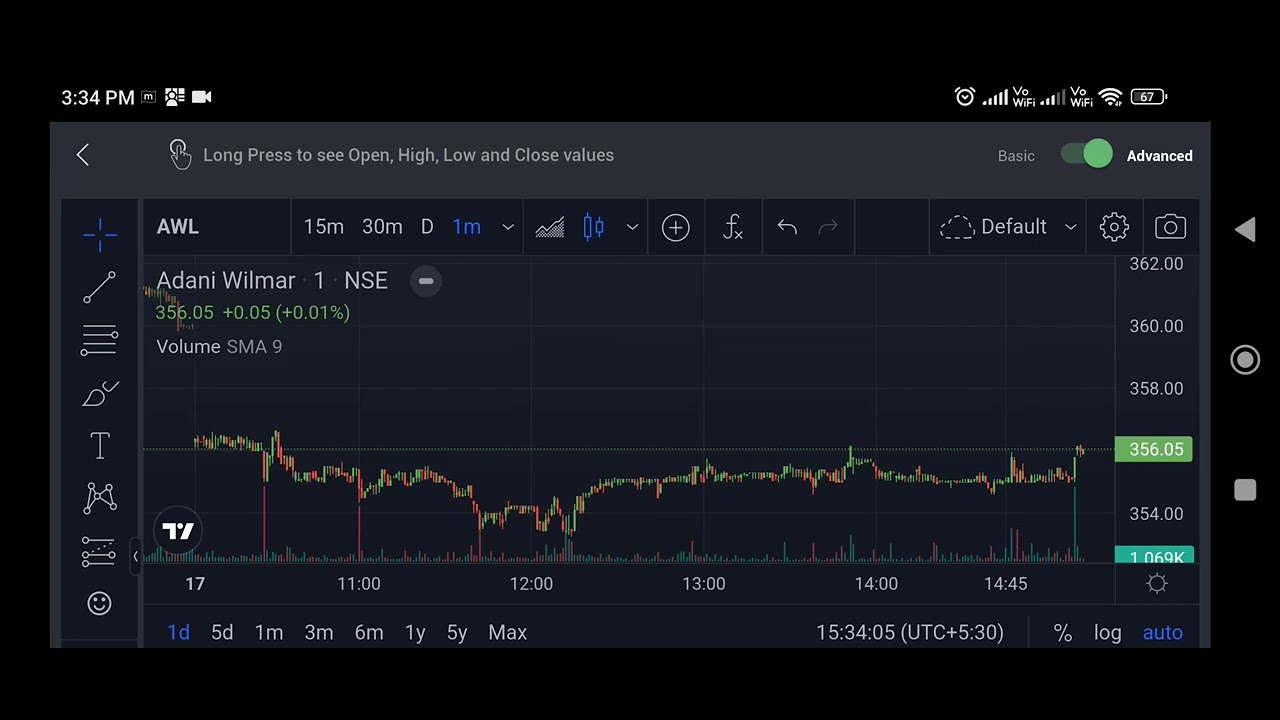Redo the chart action

point(828,227)
